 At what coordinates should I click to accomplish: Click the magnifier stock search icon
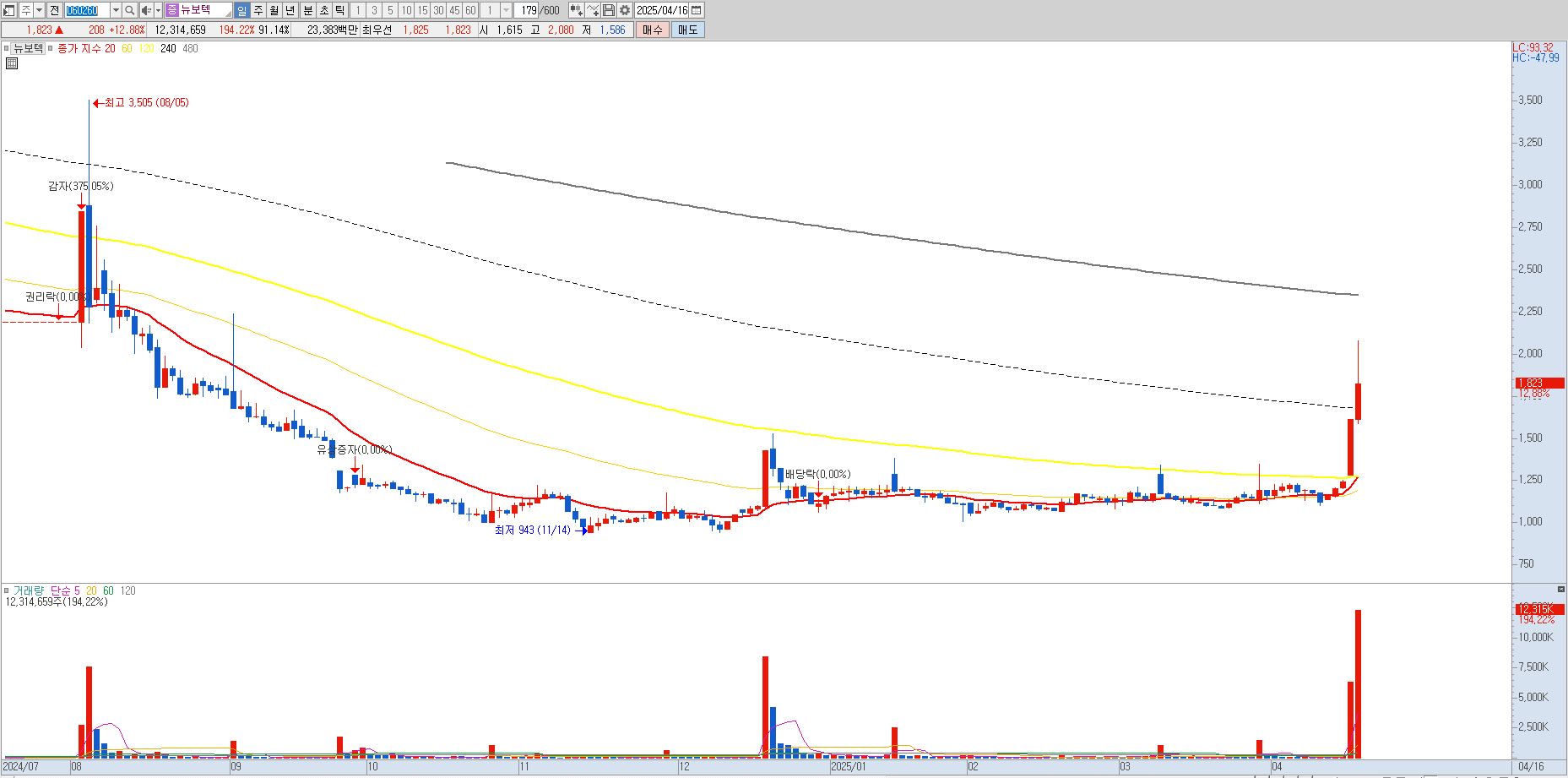130,10
